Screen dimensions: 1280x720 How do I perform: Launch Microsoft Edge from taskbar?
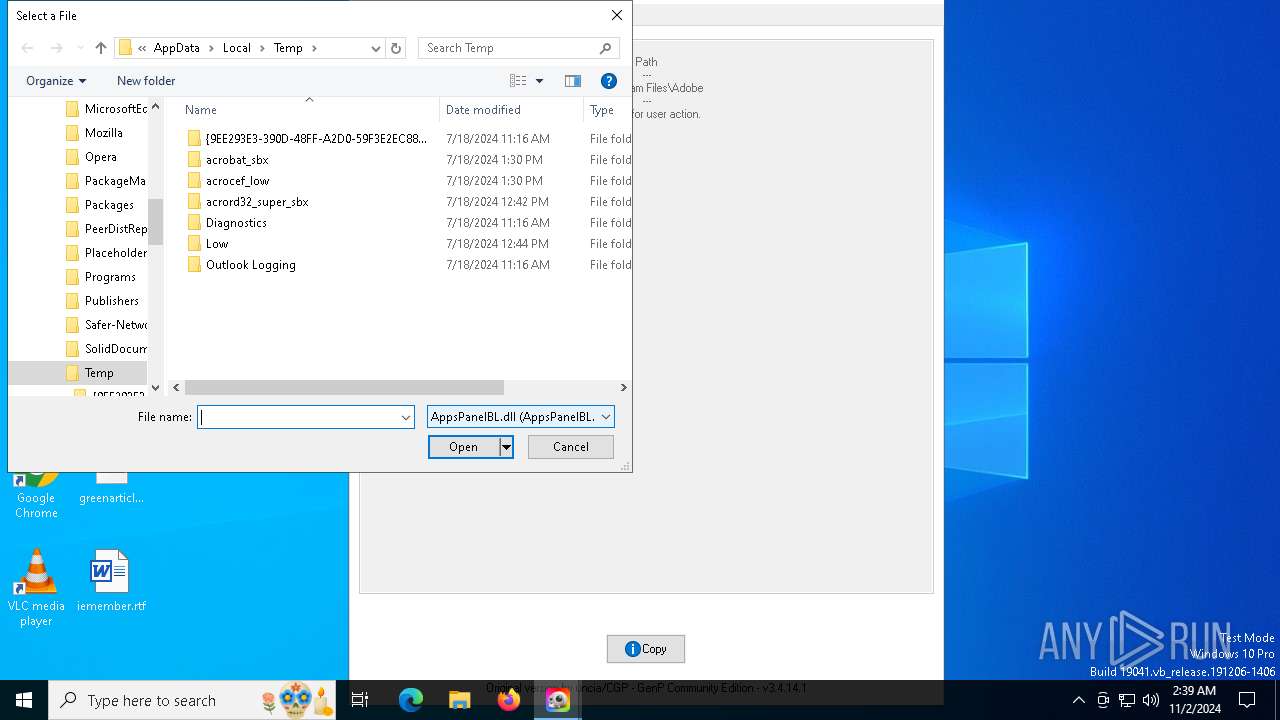click(x=411, y=700)
